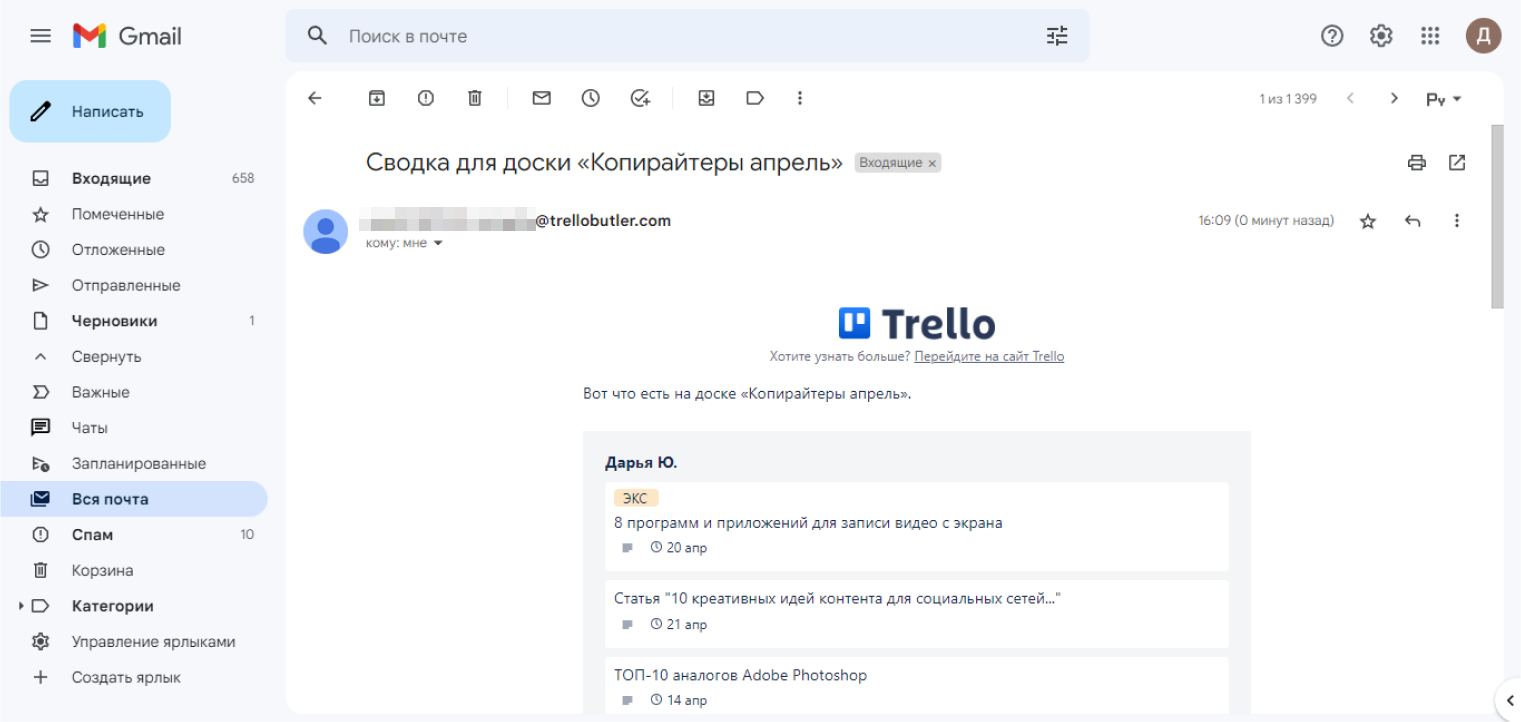The height and width of the screenshot is (722, 1521).
Task: Show recipient details «кому: мне» arrow
Action: (437, 243)
